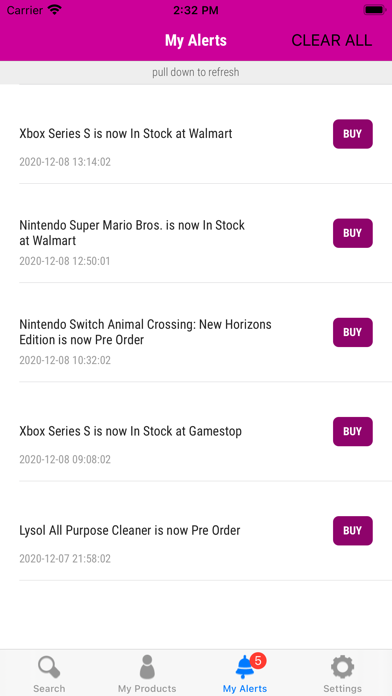Select the Settings tab label
The image size is (392, 696).
(342, 688)
